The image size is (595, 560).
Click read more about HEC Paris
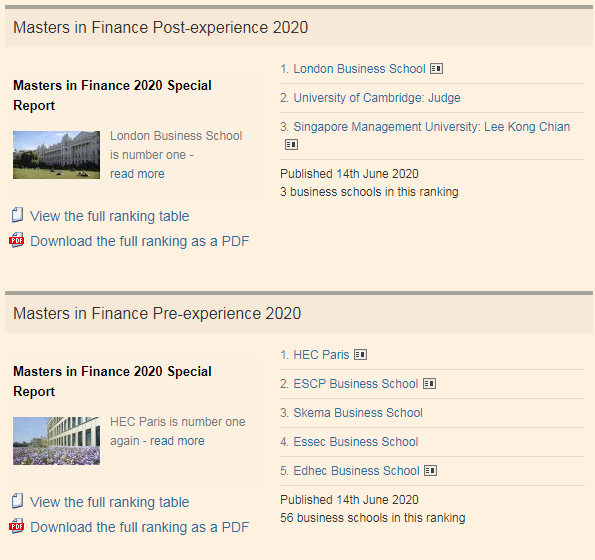point(177,441)
